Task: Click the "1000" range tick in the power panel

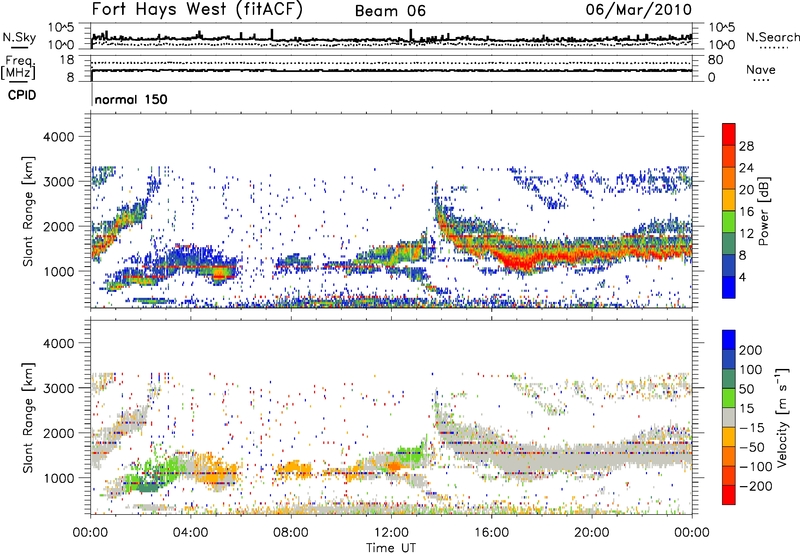Action: pyautogui.click(x=59, y=271)
